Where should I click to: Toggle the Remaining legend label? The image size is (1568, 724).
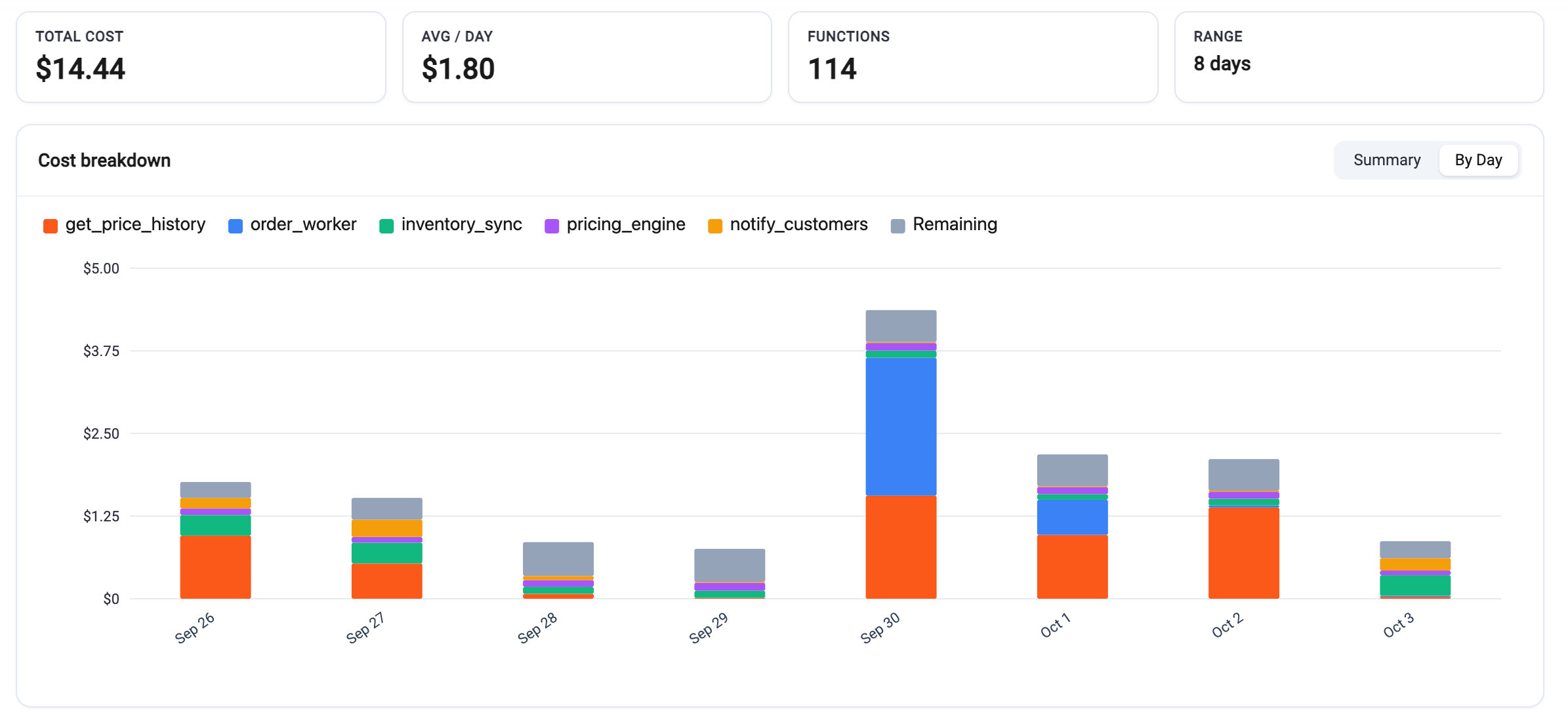(955, 224)
